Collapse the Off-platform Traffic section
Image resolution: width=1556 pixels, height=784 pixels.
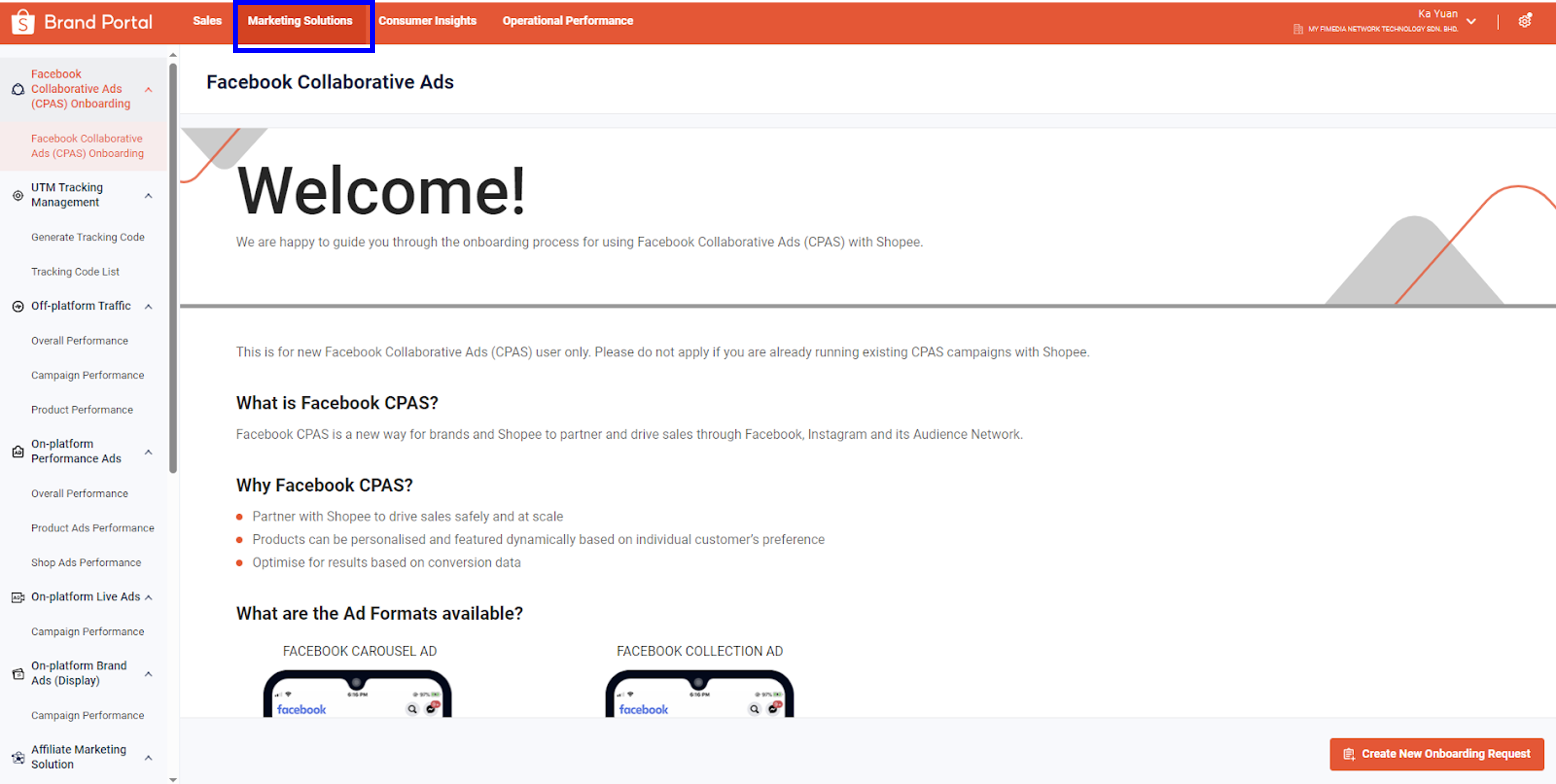pyautogui.click(x=149, y=306)
